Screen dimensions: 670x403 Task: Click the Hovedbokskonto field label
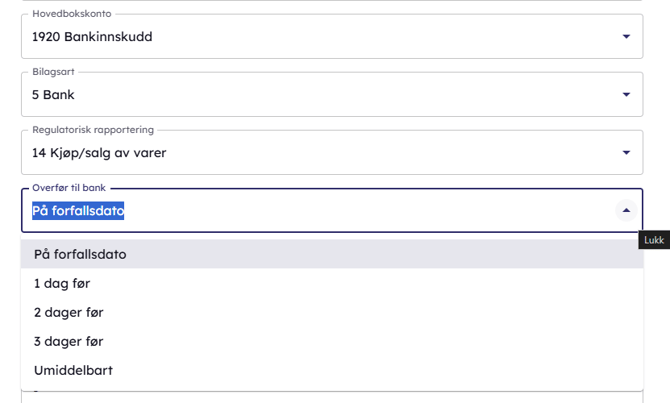click(72, 14)
